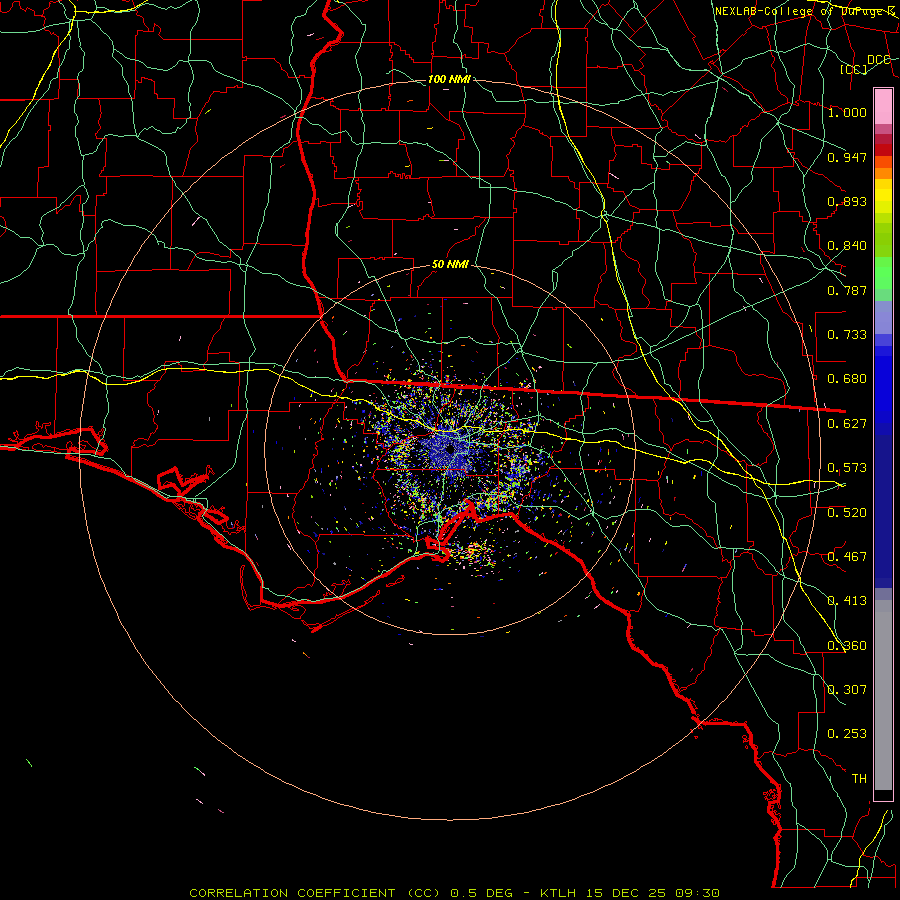Click the 0.360 scale value
Image resolution: width=900 pixels, height=900 pixels.
coord(847,646)
